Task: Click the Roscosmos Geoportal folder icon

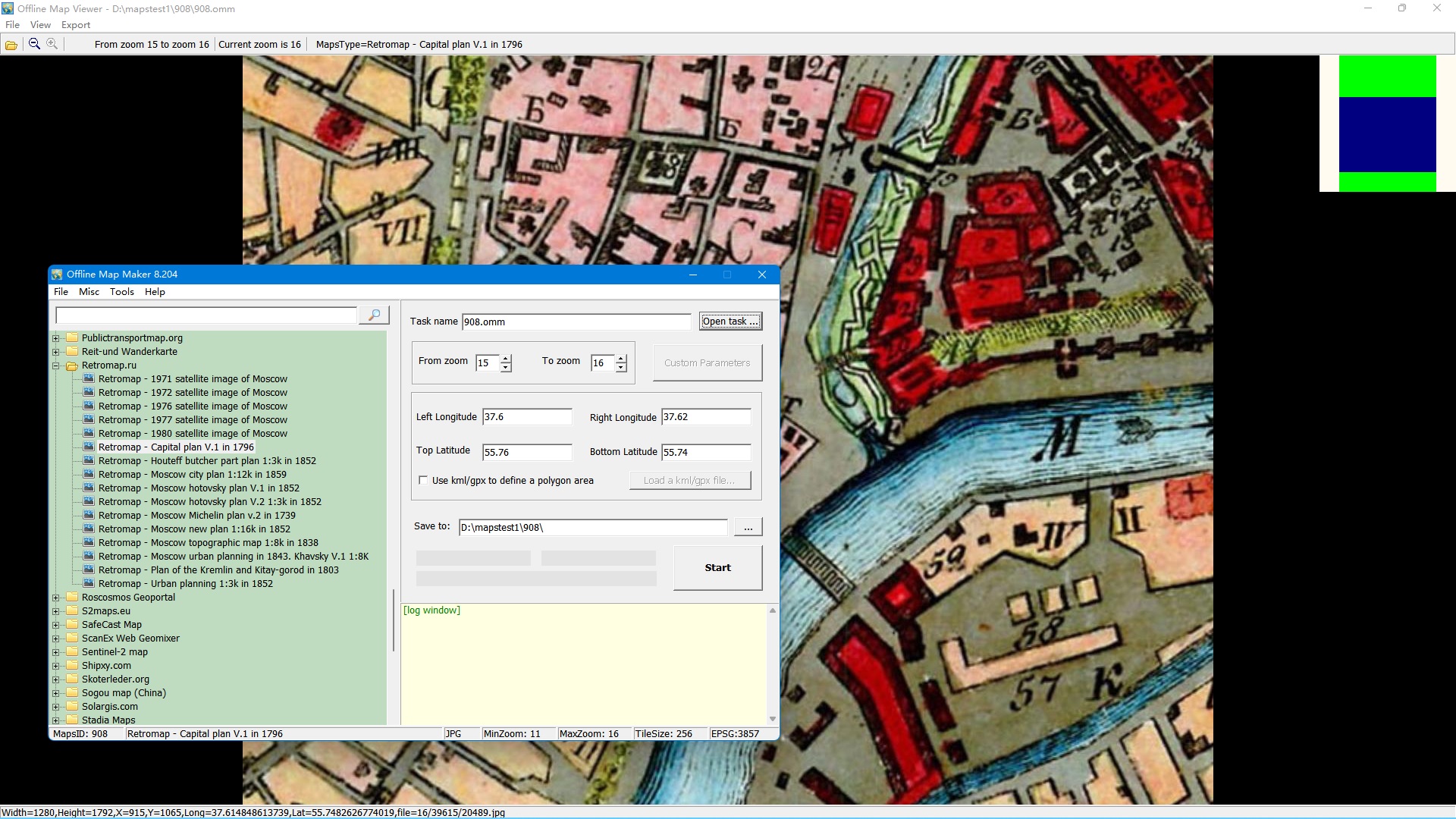Action: pos(72,597)
